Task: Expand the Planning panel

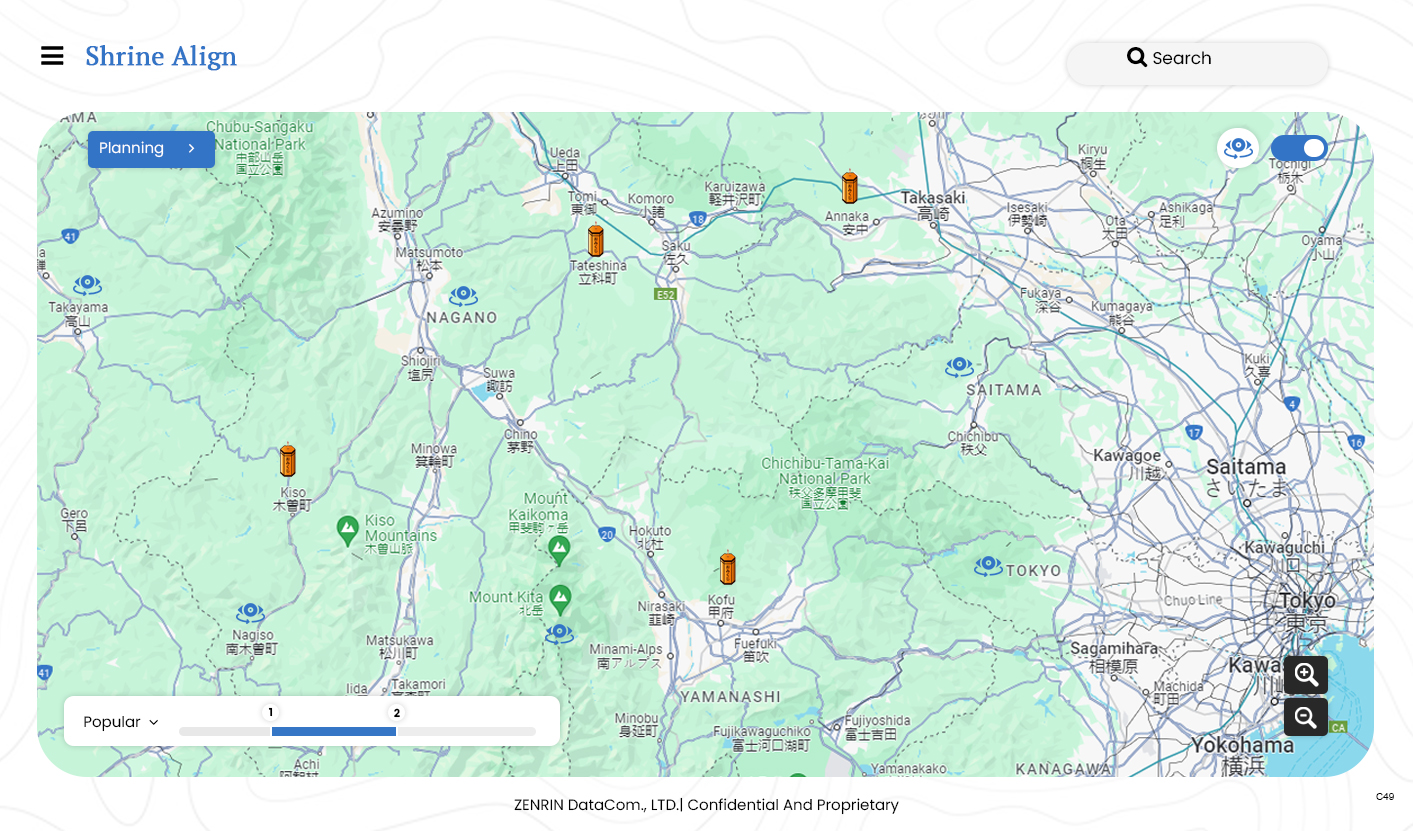Action: point(151,149)
